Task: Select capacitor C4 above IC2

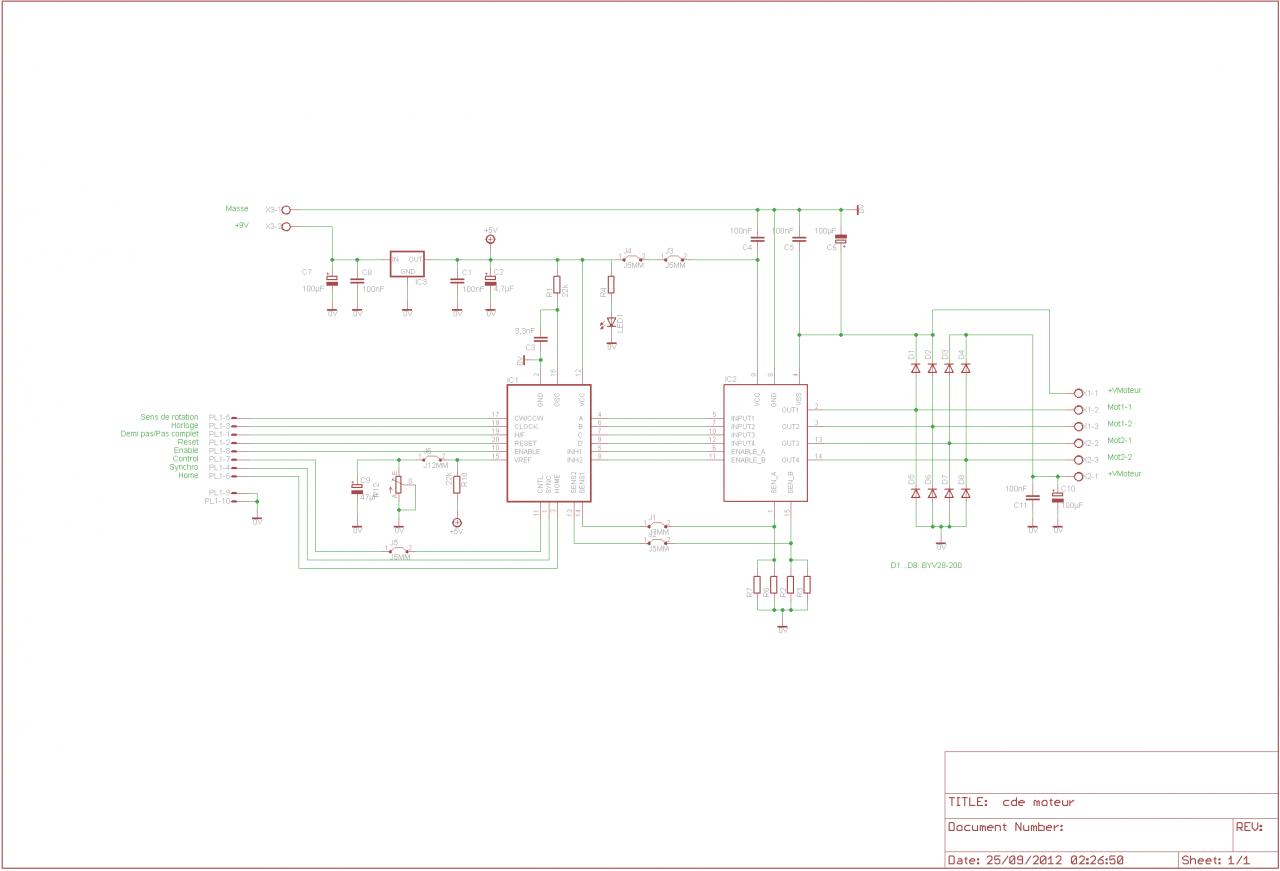Action: (x=757, y=238)
